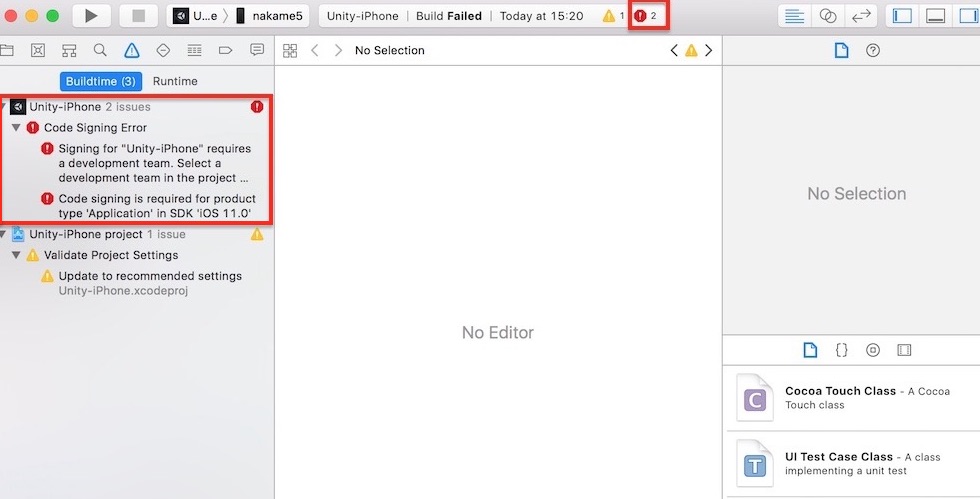Viewport: 980px width, 499px height.
Task: Collapse the Validate Project Settings group
Action: (x=16, y=255)
